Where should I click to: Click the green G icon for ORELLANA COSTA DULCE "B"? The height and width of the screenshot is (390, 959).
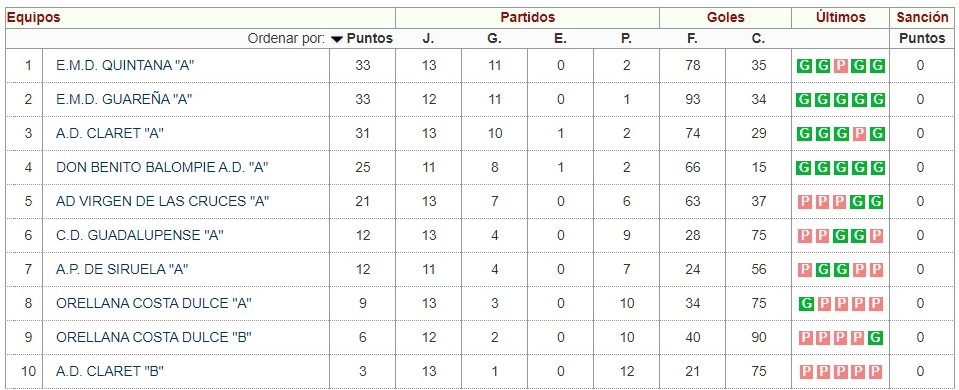(877, 337)
